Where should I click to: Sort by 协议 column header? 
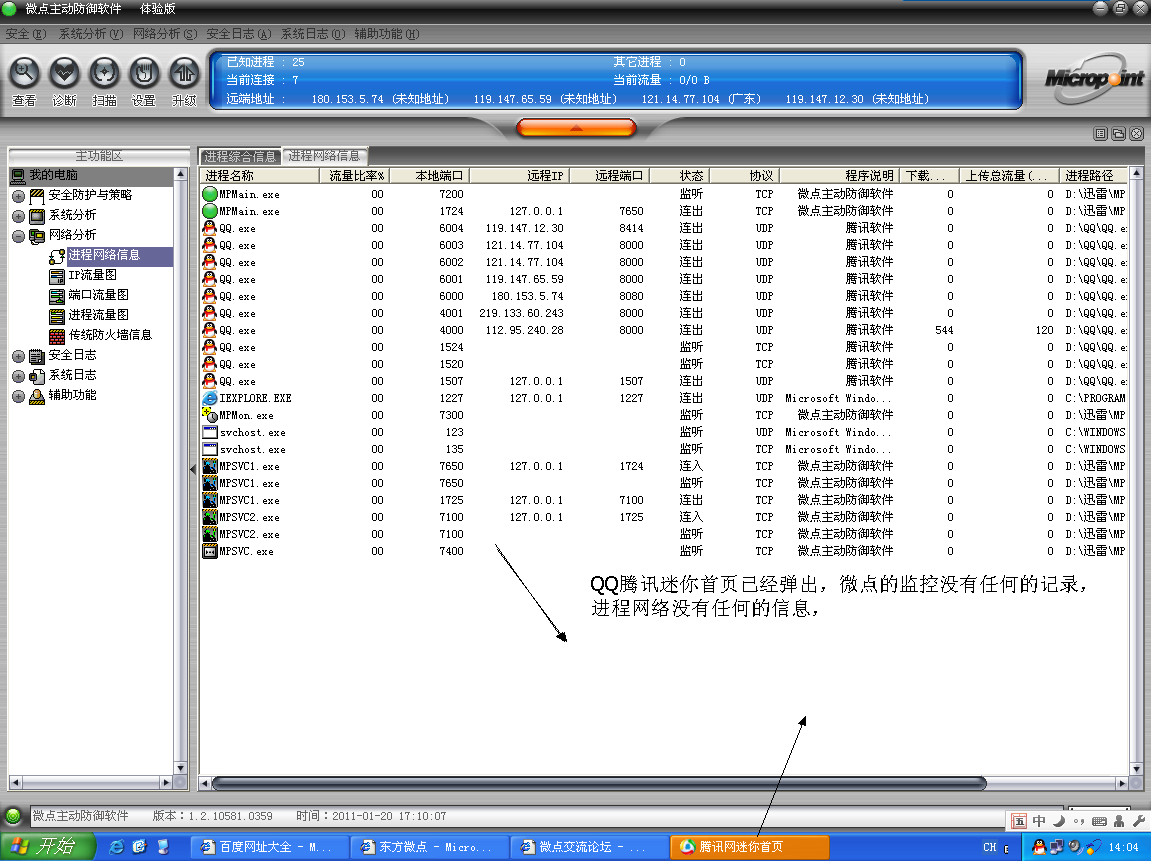tap(744, 175)
